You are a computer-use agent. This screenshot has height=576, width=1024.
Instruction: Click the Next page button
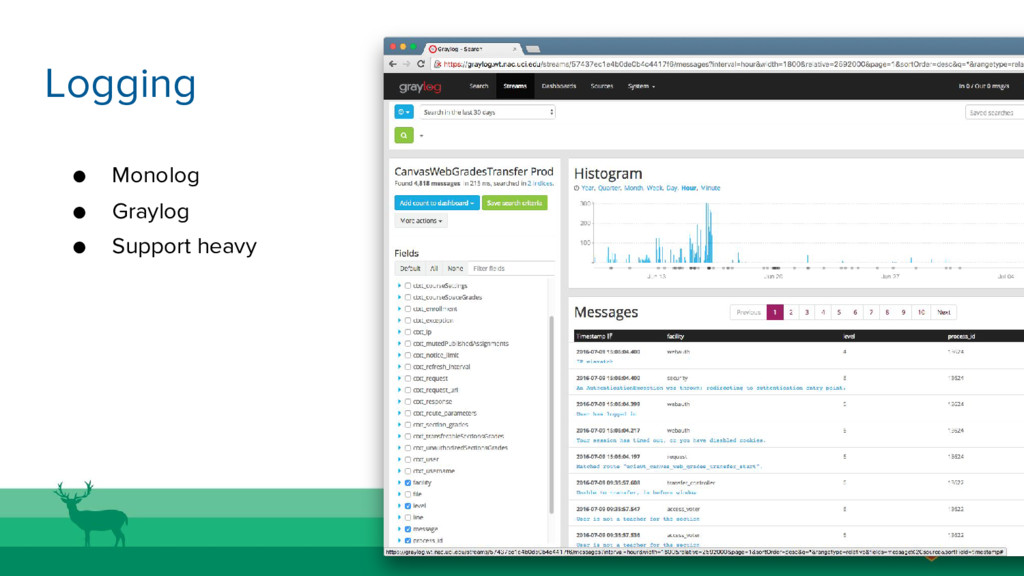tap(944, 312)
